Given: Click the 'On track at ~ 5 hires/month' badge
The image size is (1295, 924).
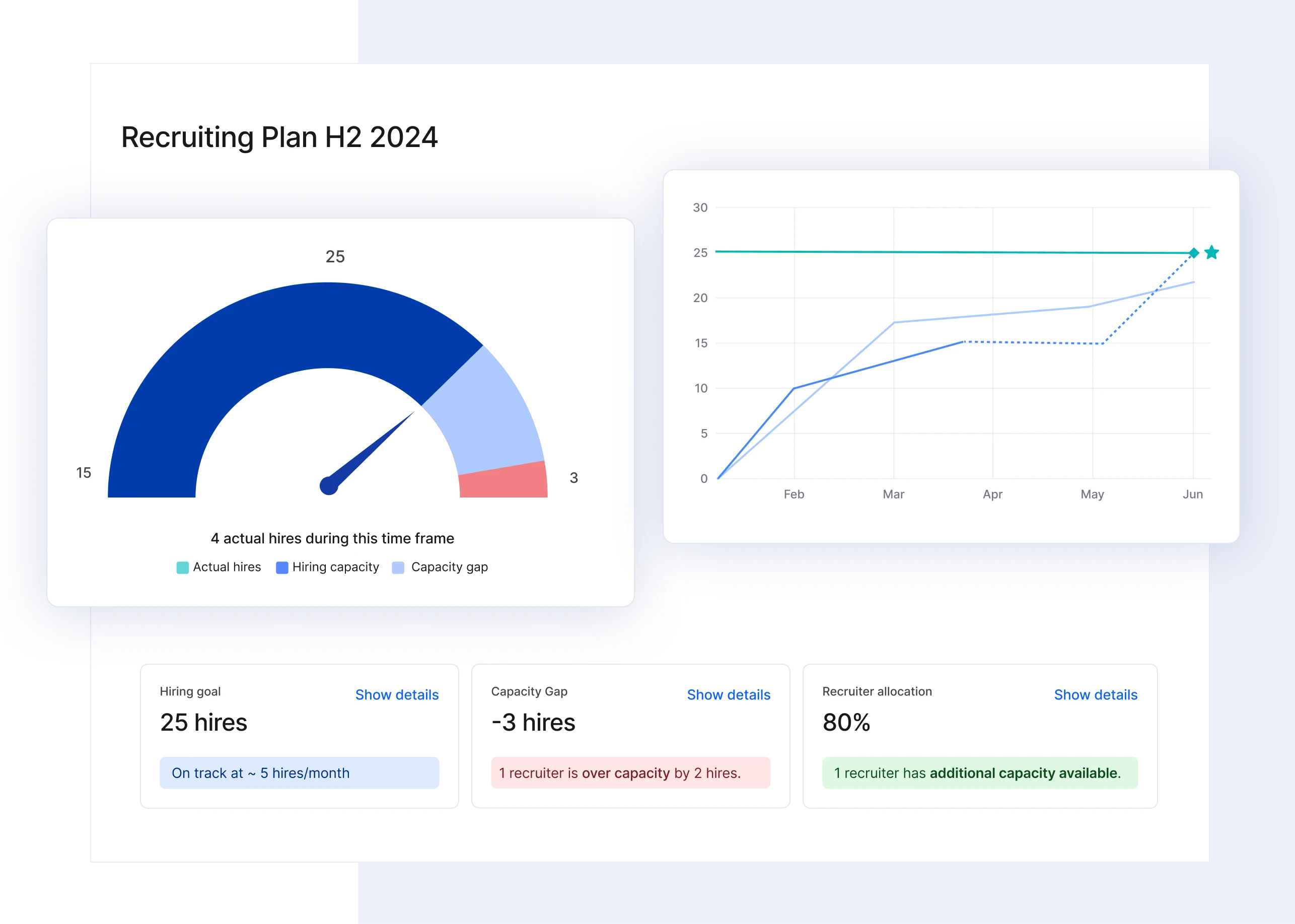Looking at the screenshot, I should (299, 772).
